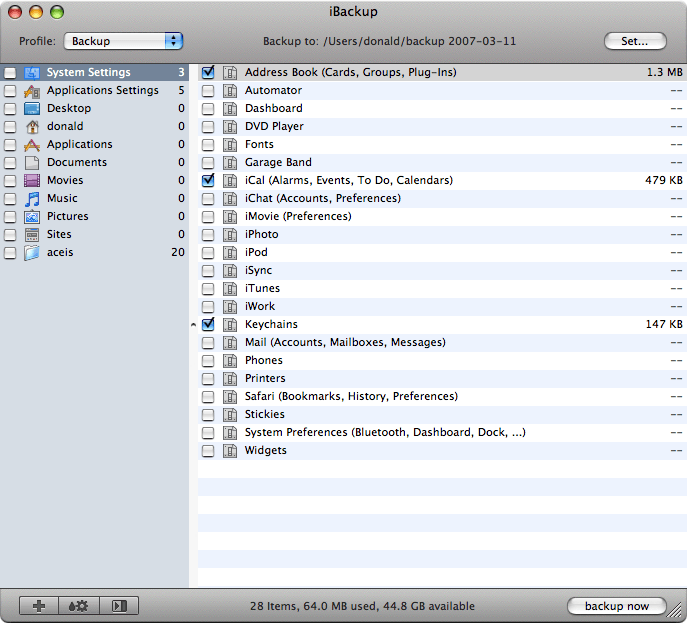Click the DVD Player item icon

tap(230, 127)
